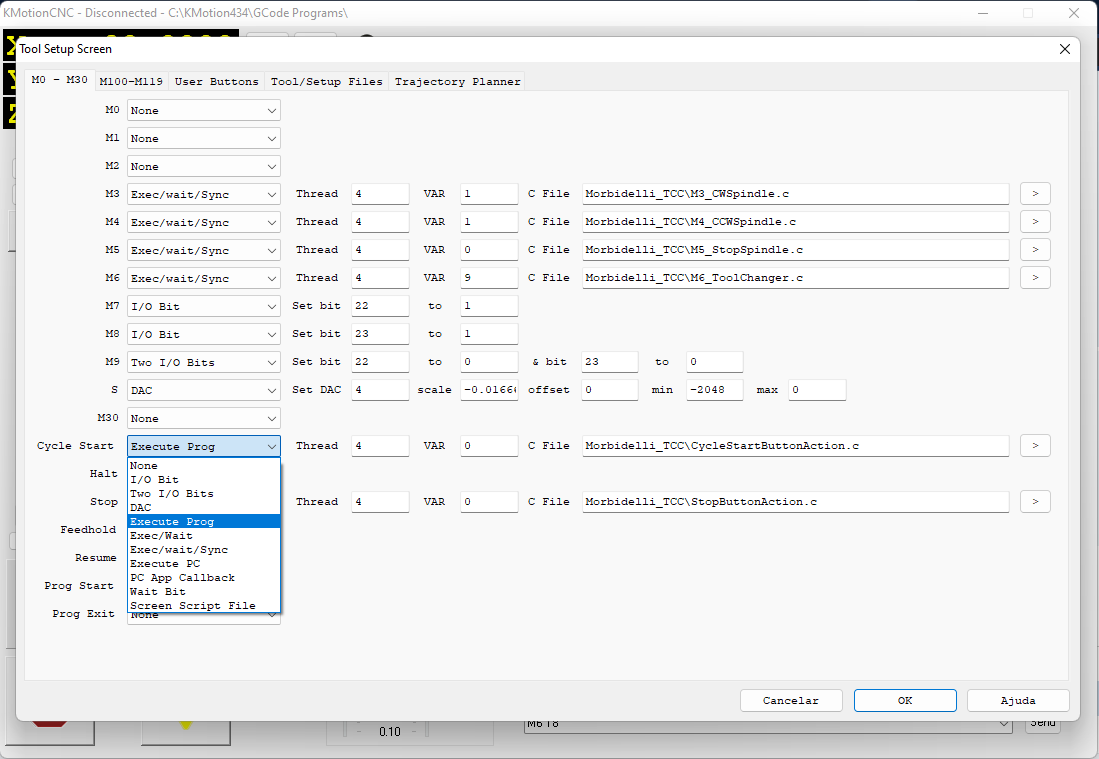Close the Tool Setup Screen dialog
The height and width of the screenshot is (759, 1099).
coord(1064,49)
